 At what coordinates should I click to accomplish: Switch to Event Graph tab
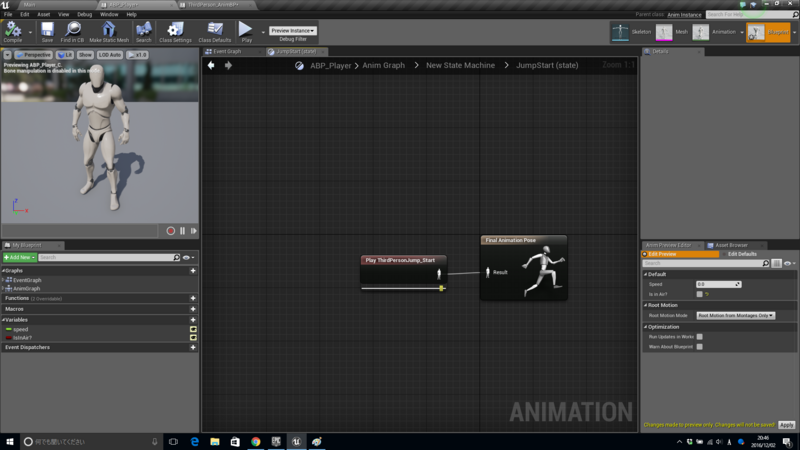click(x=227, y=52)
